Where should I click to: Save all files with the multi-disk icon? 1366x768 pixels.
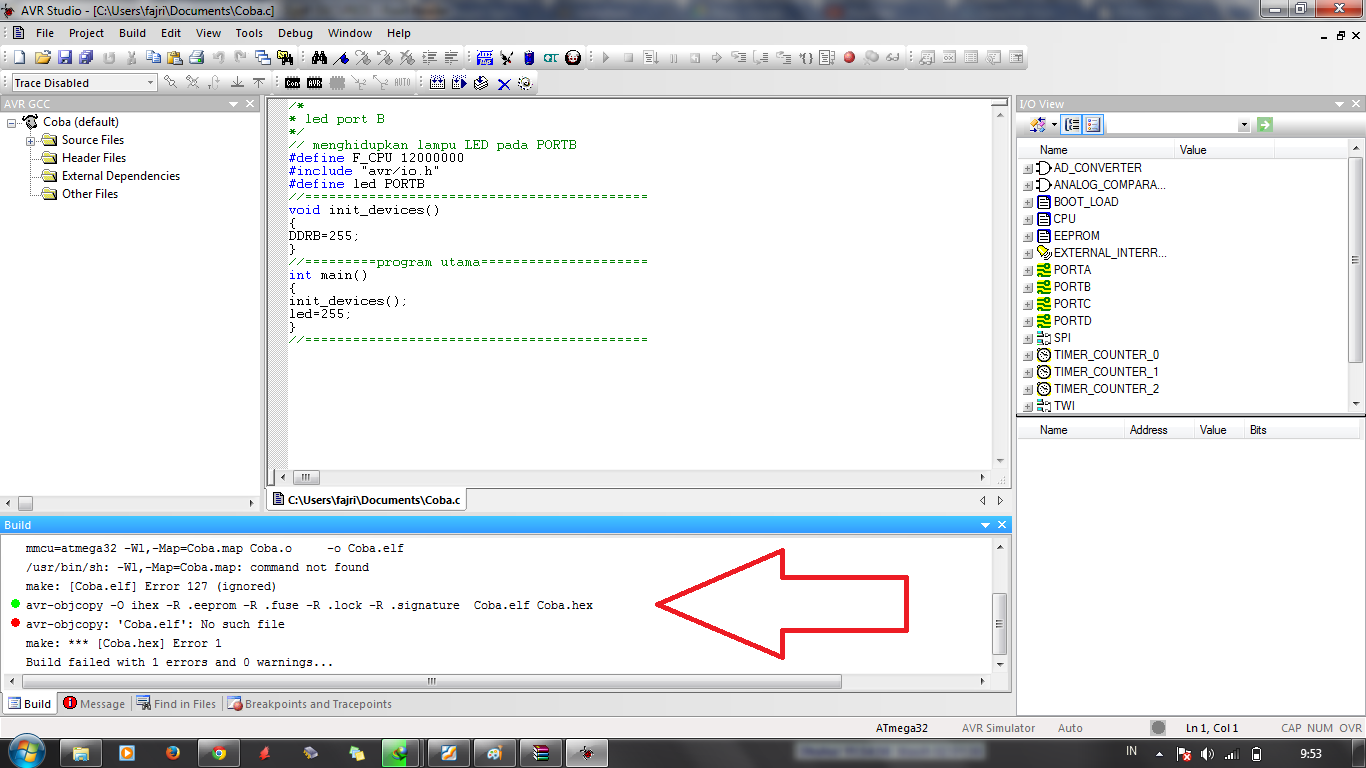coord(86,57)
